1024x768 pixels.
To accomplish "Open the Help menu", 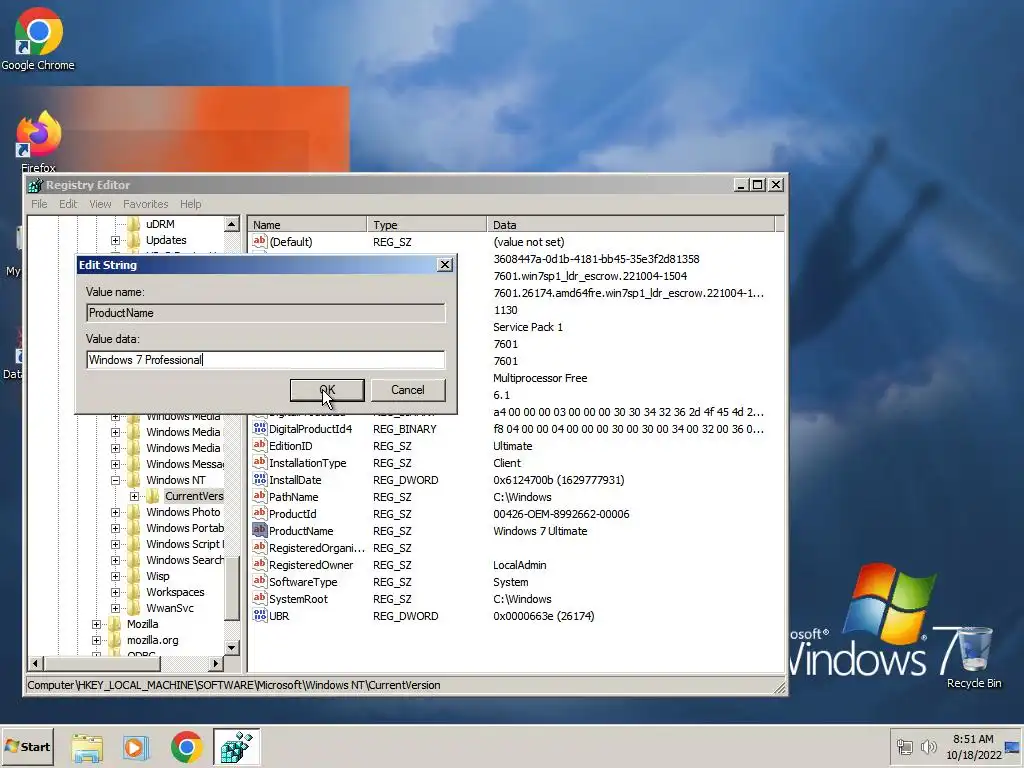I will tap(191, 204).
